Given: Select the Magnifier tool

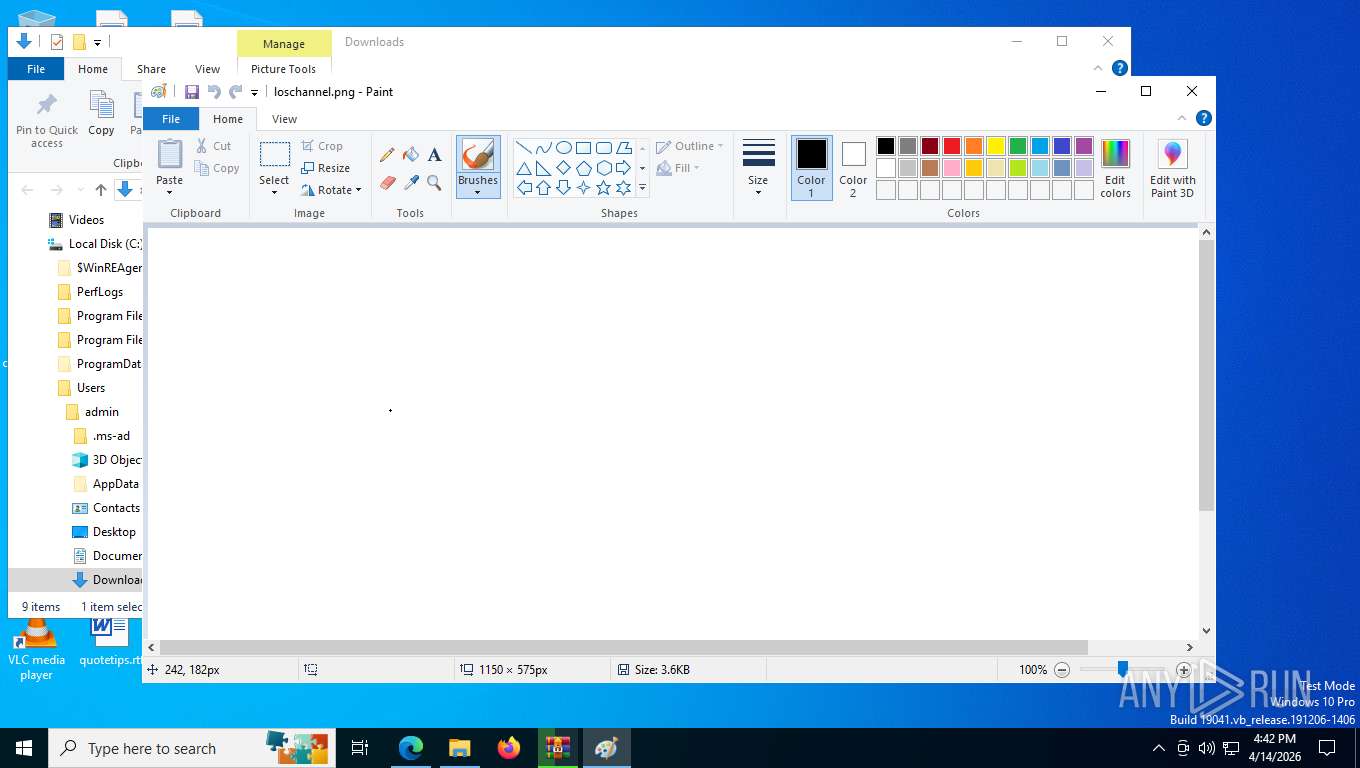Looking at the screenshot, I should pos(434,182).
